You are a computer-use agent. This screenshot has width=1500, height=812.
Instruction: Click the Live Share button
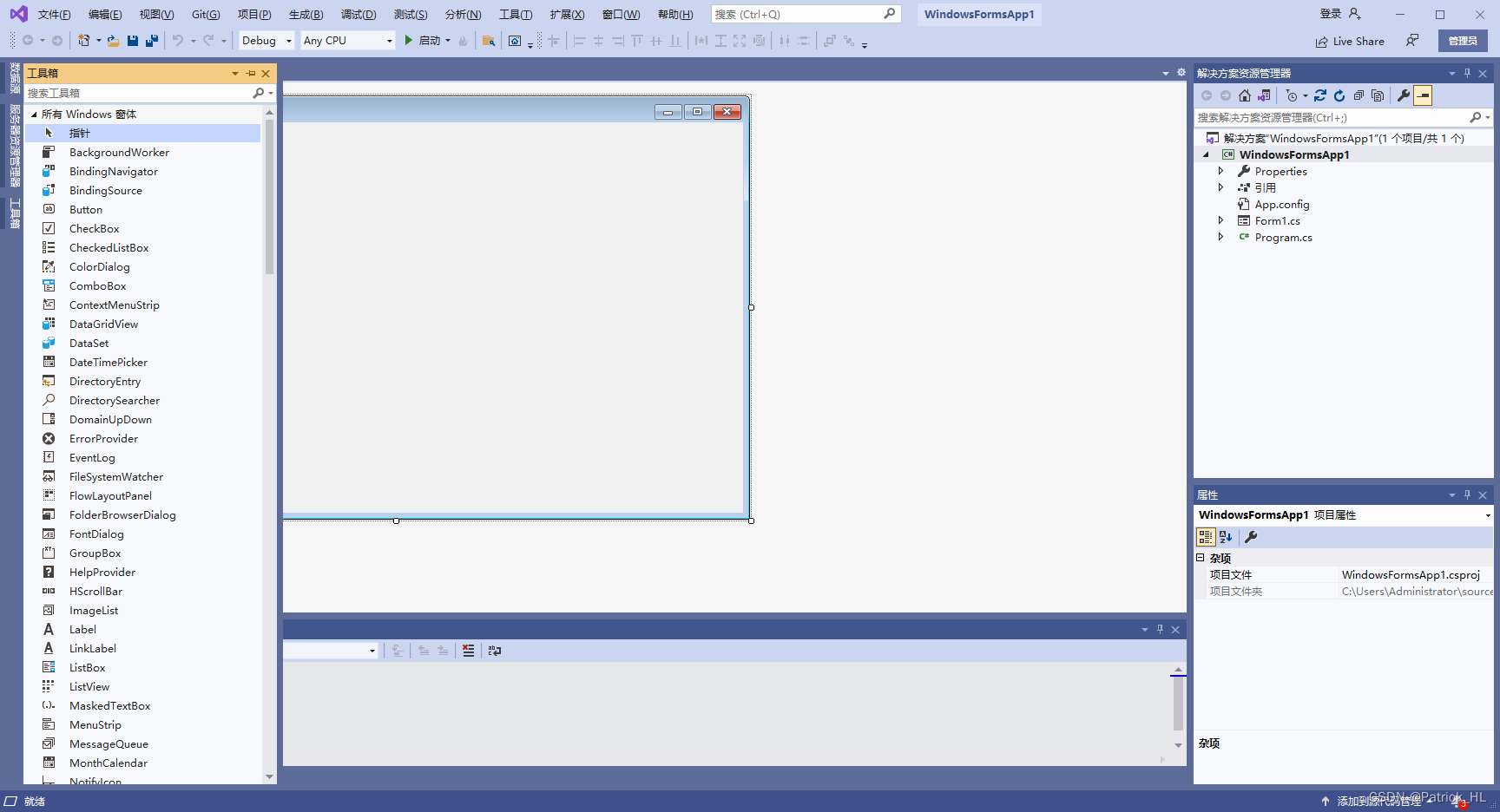pos(1350,42)
